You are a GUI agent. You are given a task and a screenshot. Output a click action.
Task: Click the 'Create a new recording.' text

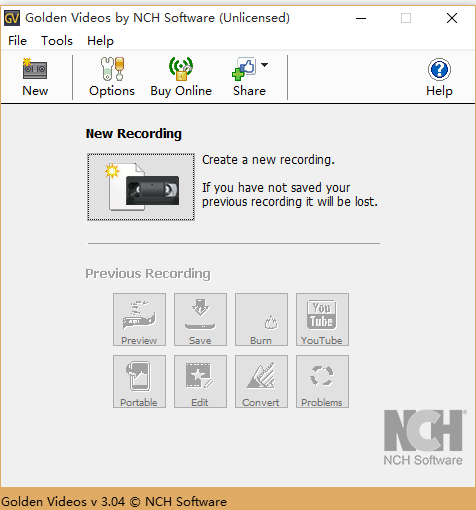[x=268, y=160]
